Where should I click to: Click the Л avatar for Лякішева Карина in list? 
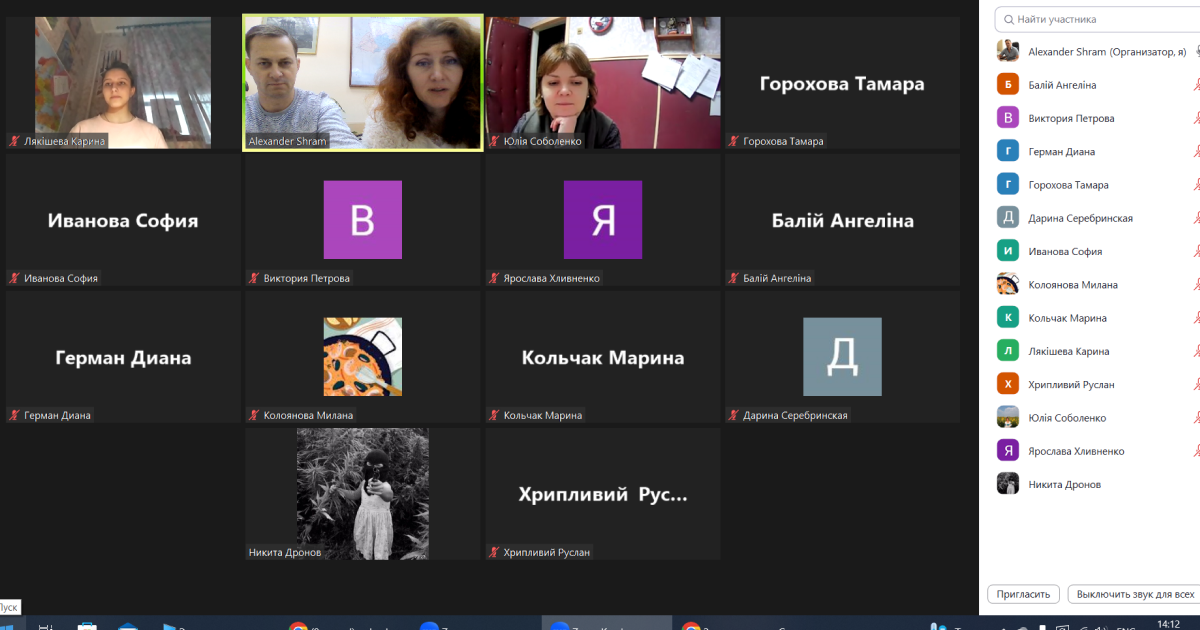pos(1008,351)
